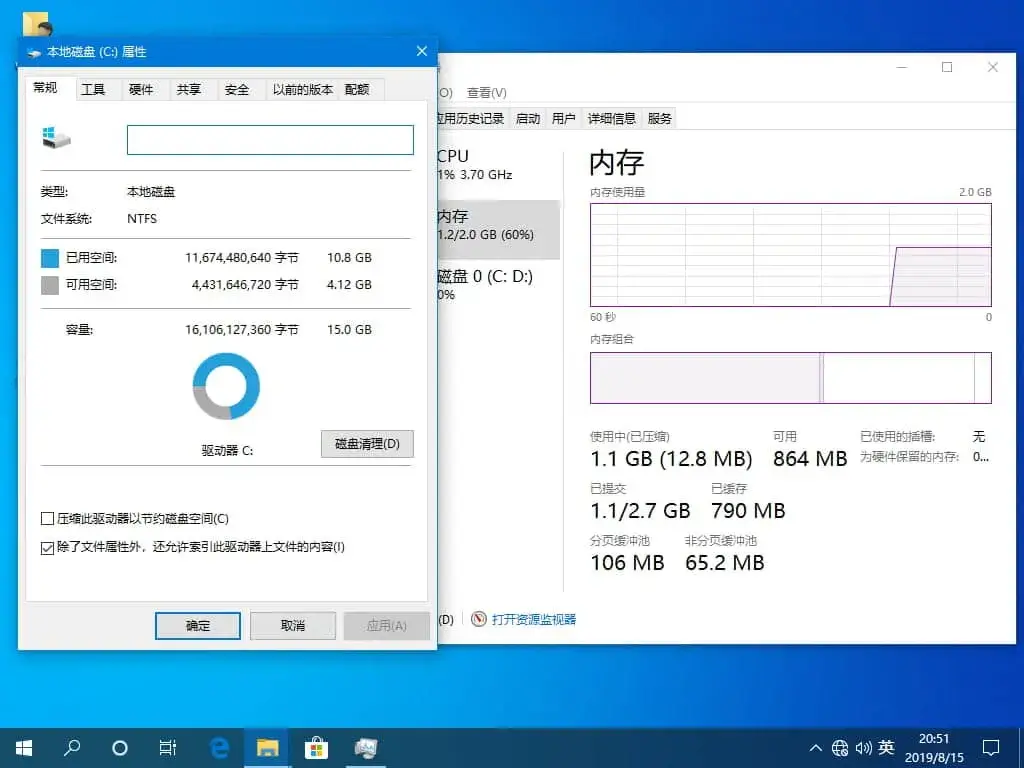Switch to the 硬件 tab
This screenshot has height=768, width=1024.
pyautogui.click(x=140, y=89)
